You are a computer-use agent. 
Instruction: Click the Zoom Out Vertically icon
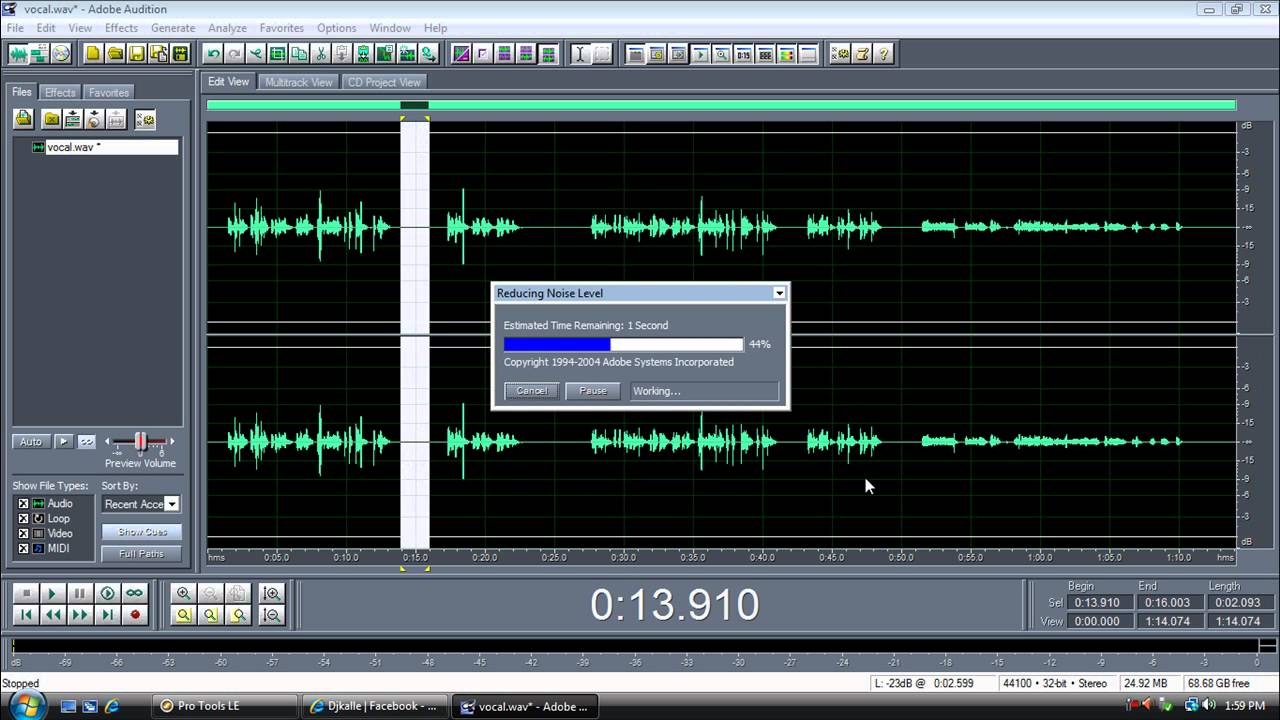coord(271,616)
